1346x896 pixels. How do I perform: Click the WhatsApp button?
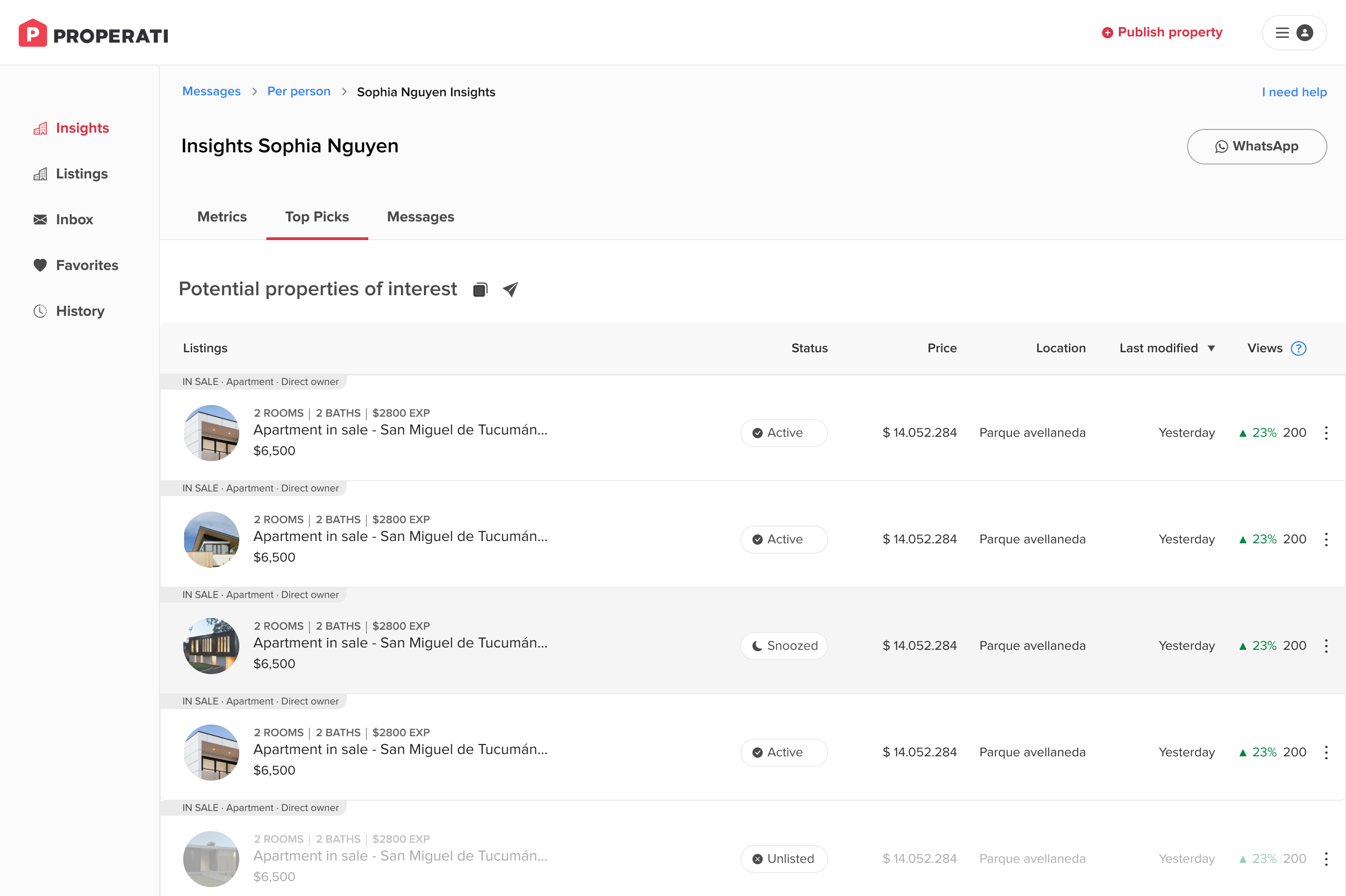point(1256,146)
